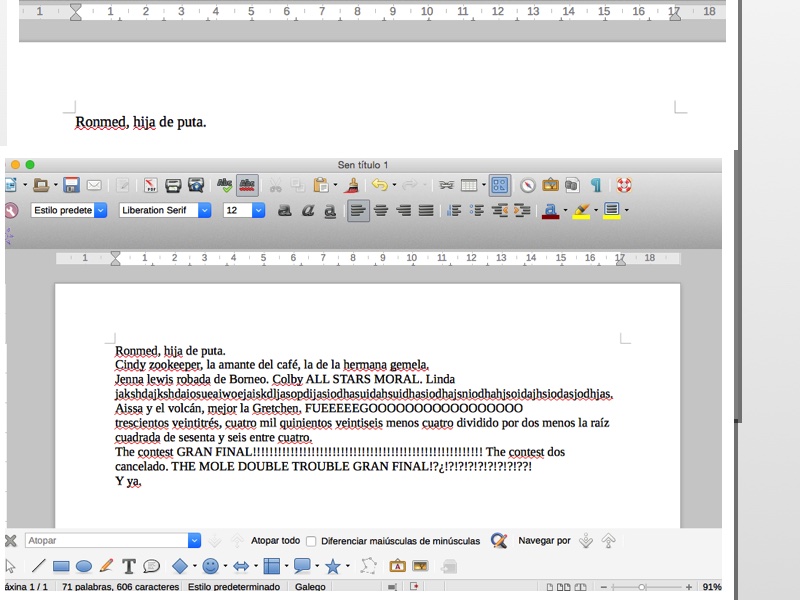Toggle automatic spell checking
800x600 pixels.
coord(247,185)
